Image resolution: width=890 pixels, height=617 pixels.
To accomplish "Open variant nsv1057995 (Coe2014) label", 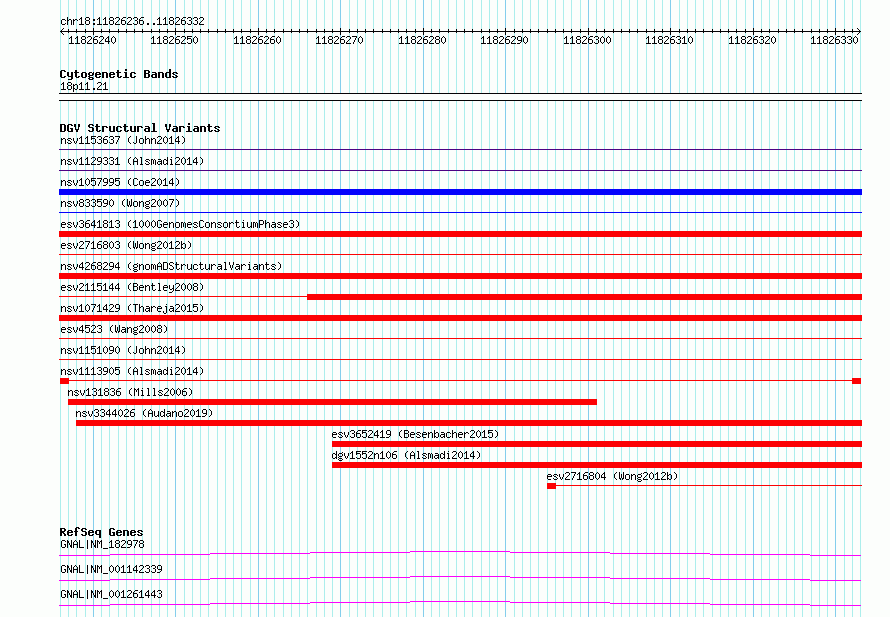I will pyautogui.click(x=120, y=182).
